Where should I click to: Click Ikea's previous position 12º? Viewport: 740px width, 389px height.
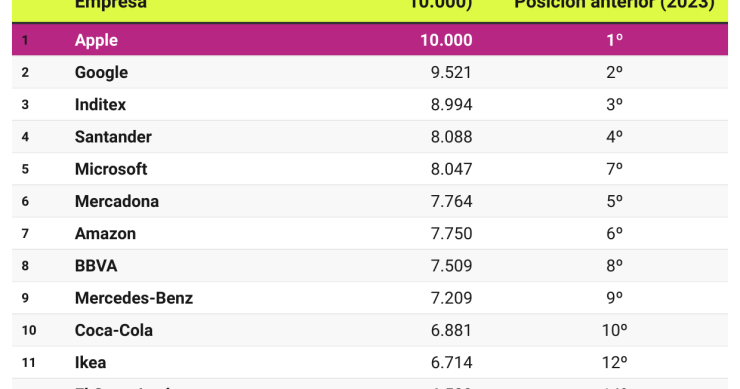click(614, 363)
